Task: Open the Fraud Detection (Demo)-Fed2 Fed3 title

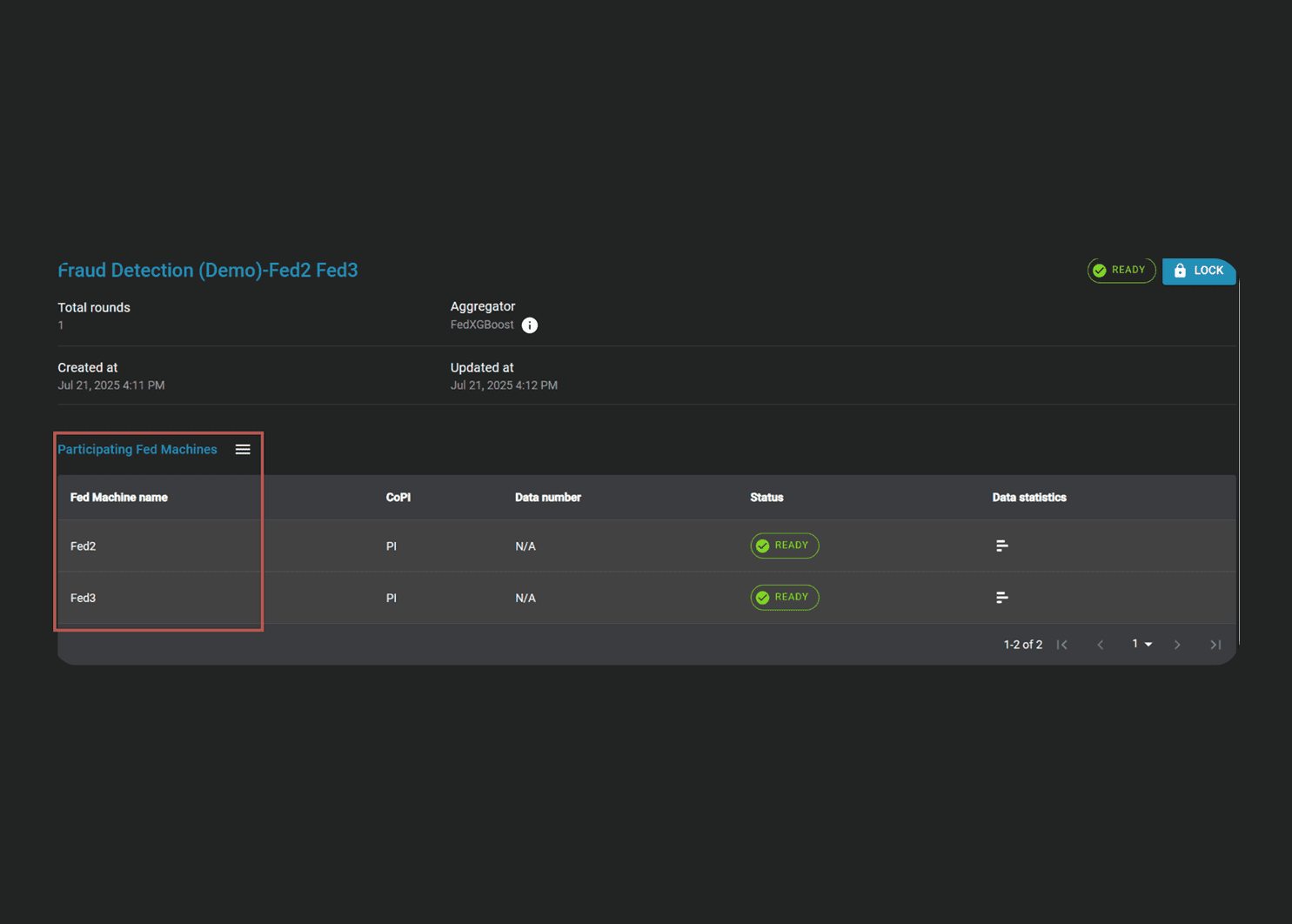Action: click(x=208, y=271)
